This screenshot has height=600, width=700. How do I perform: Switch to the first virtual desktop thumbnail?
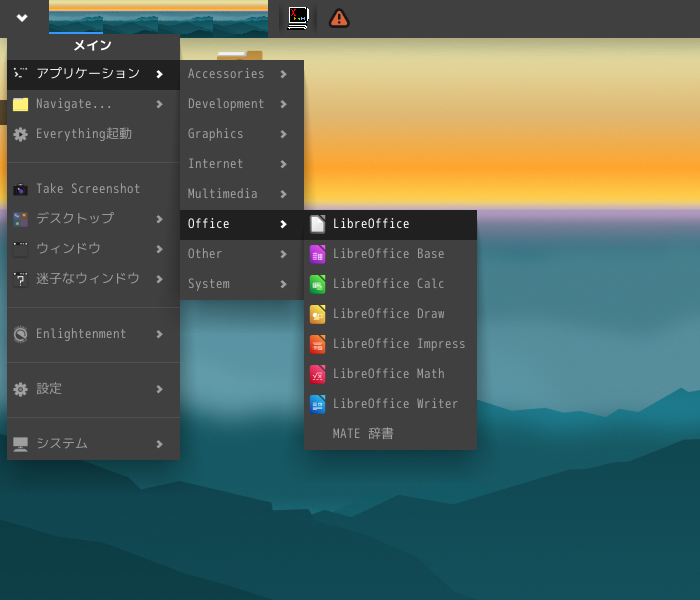[x=76, y=17]
